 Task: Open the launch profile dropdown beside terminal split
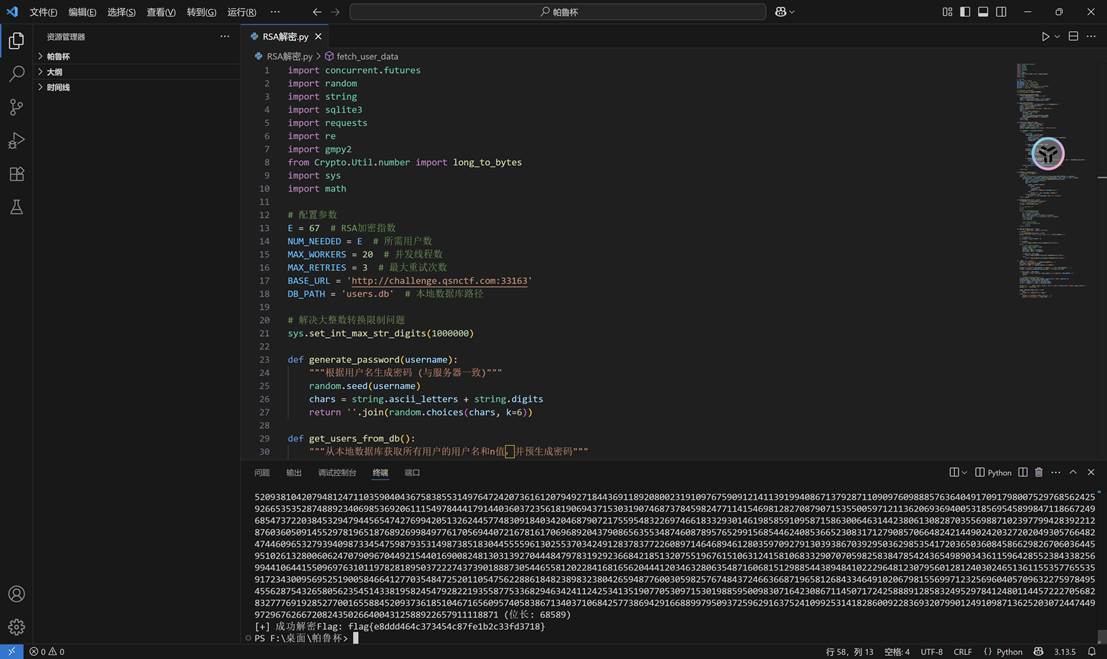963,472
